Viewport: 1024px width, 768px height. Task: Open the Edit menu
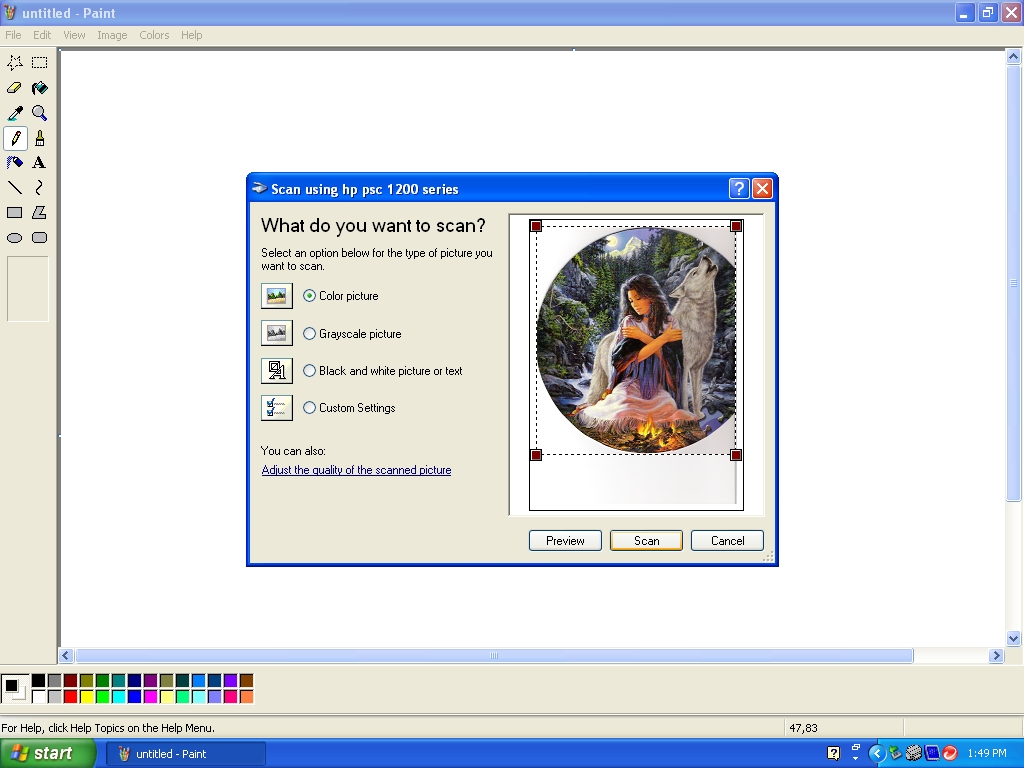(42, 35)
